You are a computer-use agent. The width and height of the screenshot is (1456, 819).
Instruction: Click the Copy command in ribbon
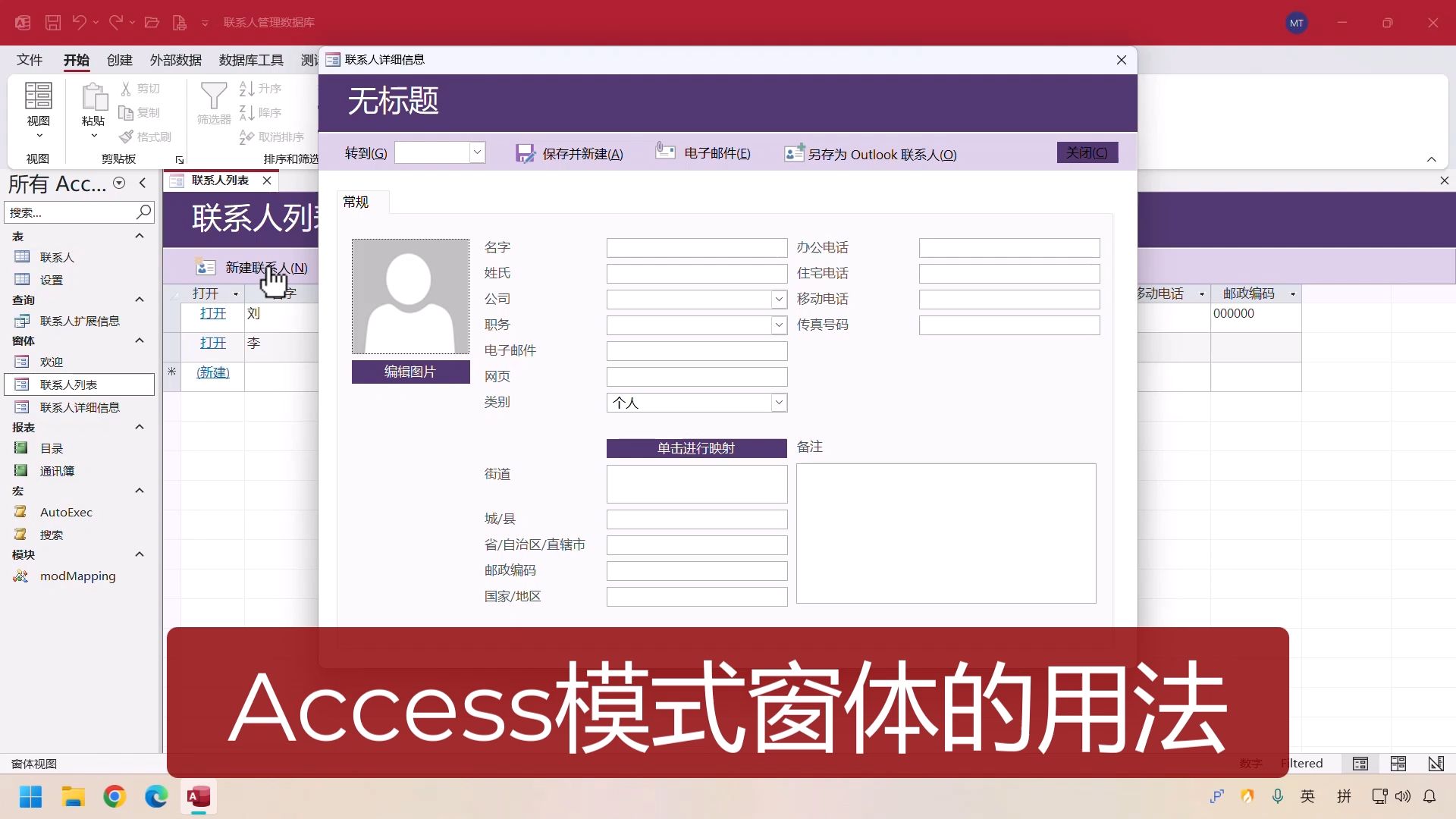click(x=140, y=112)
